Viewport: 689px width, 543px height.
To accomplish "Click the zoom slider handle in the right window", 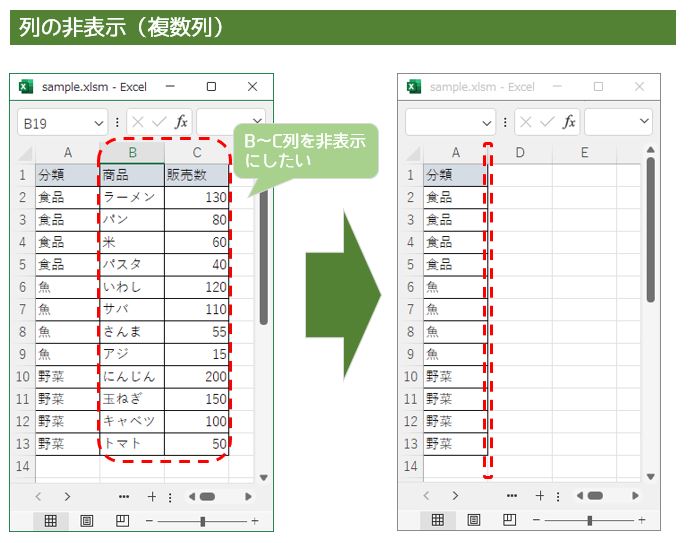I will [x=590, y=521].
